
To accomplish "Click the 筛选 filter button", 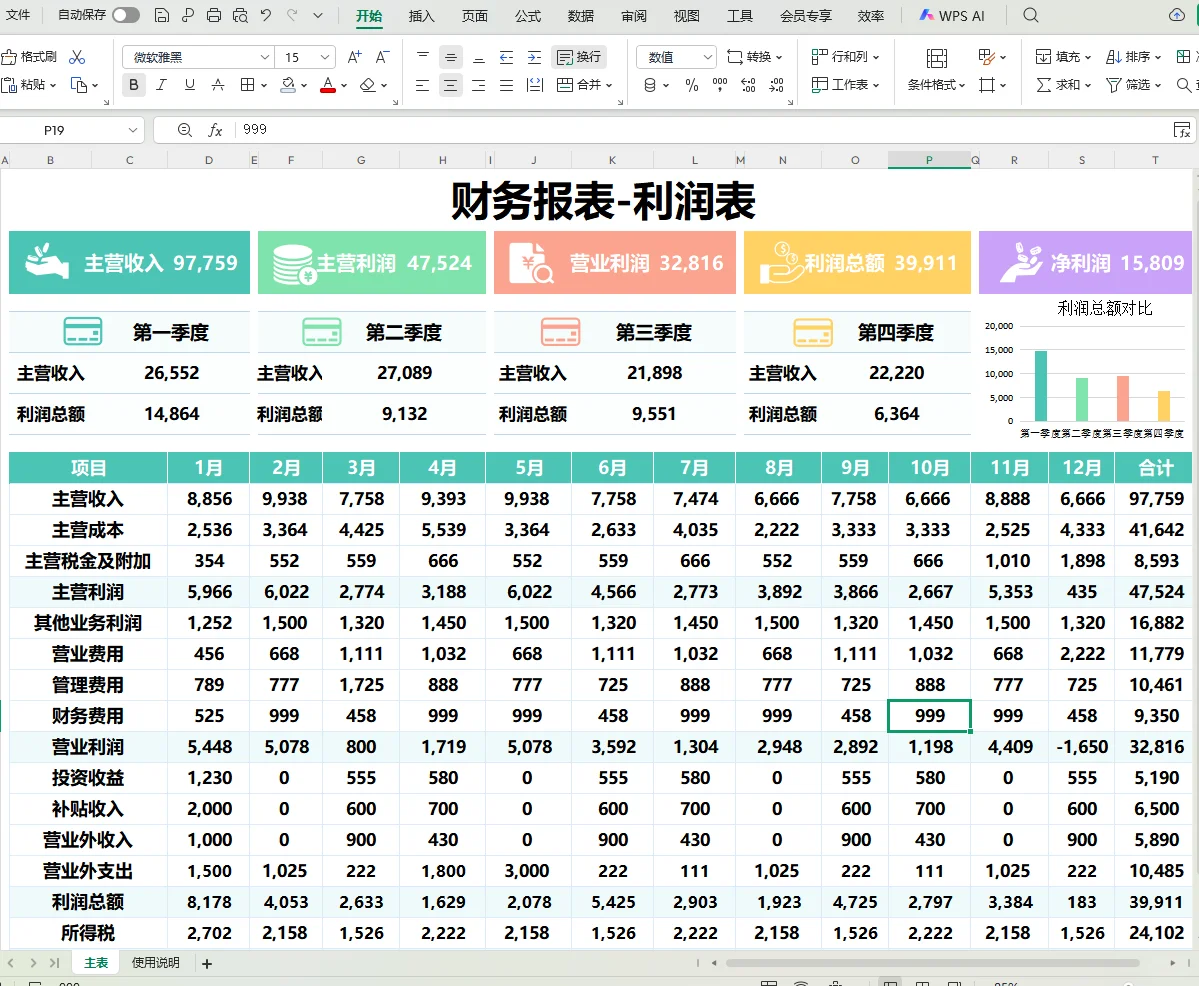I will click(x=1134, y=85).
